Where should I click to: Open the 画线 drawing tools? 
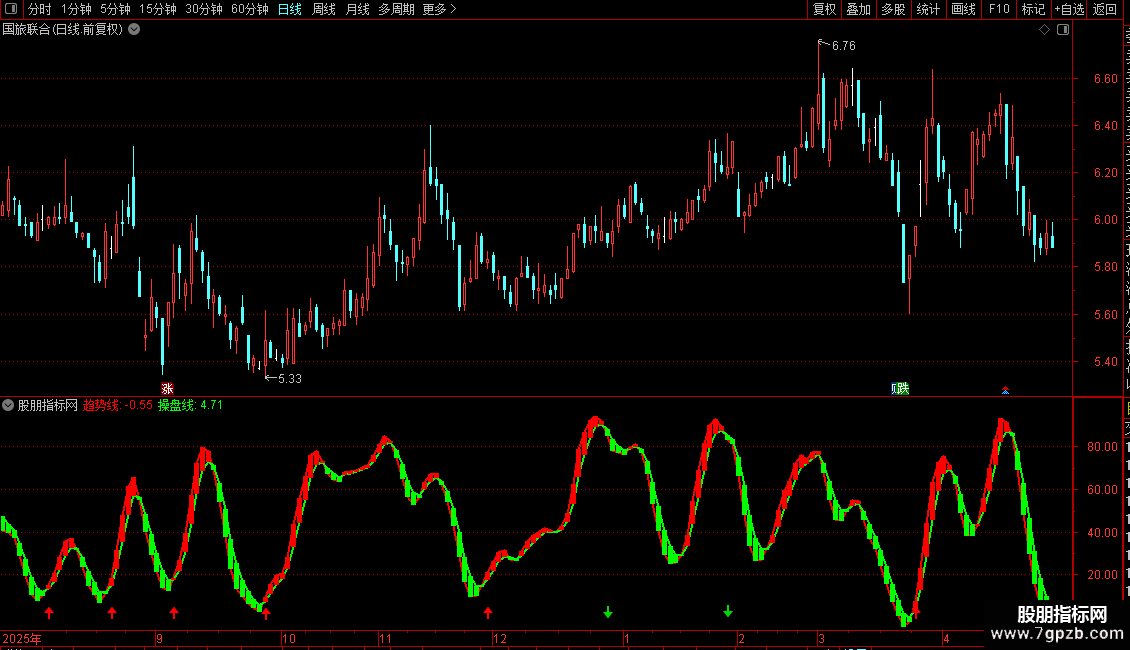(x=964, y=9)
